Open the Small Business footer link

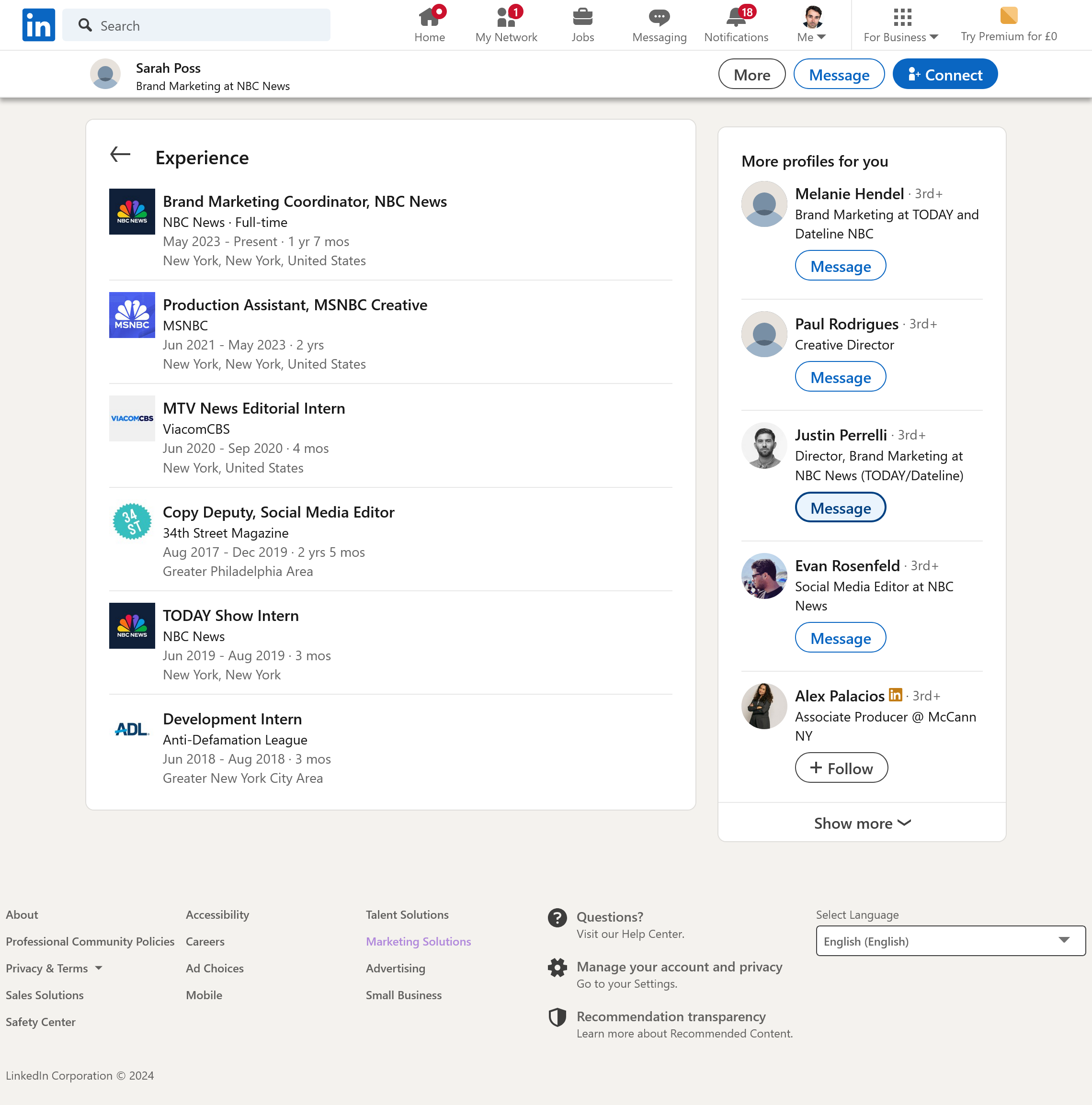(404, 995)
